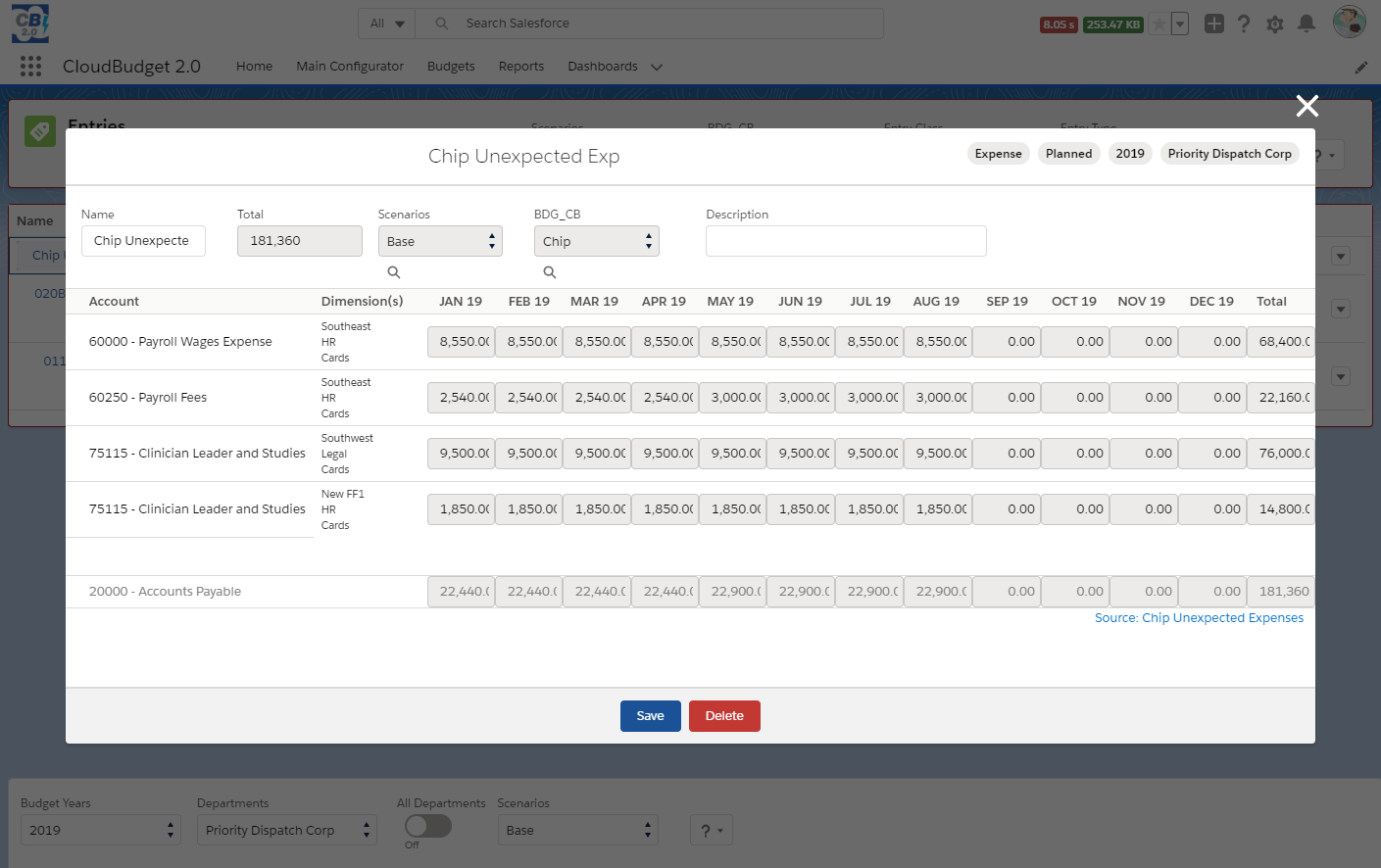Image resolution: width=1381 pixels, height=868 pixels.
Task: Toggle the All Departments switch
Action: [x=428, y=826]
